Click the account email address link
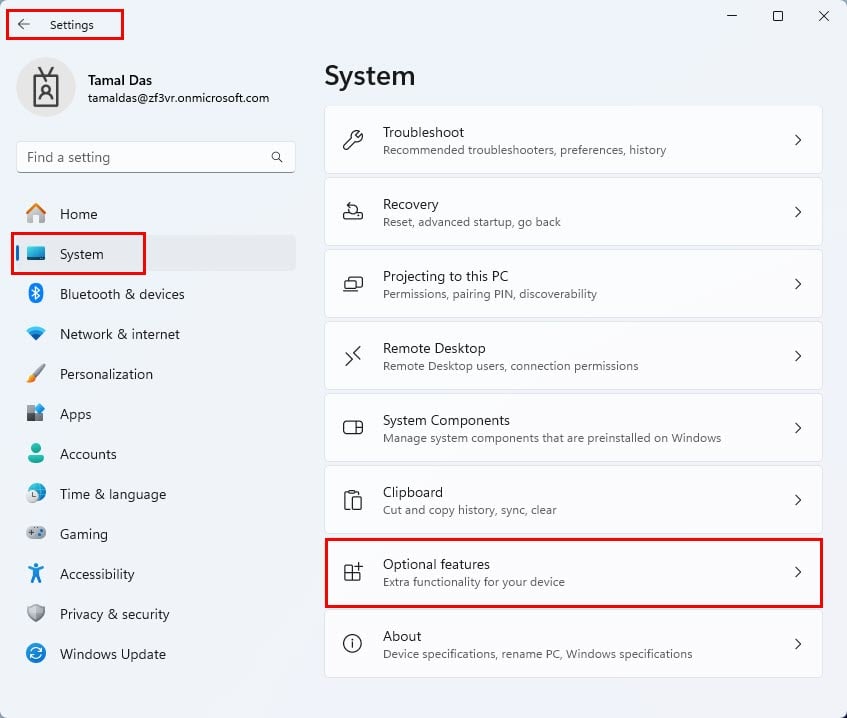The image size is (847, 718). (178, 98)
